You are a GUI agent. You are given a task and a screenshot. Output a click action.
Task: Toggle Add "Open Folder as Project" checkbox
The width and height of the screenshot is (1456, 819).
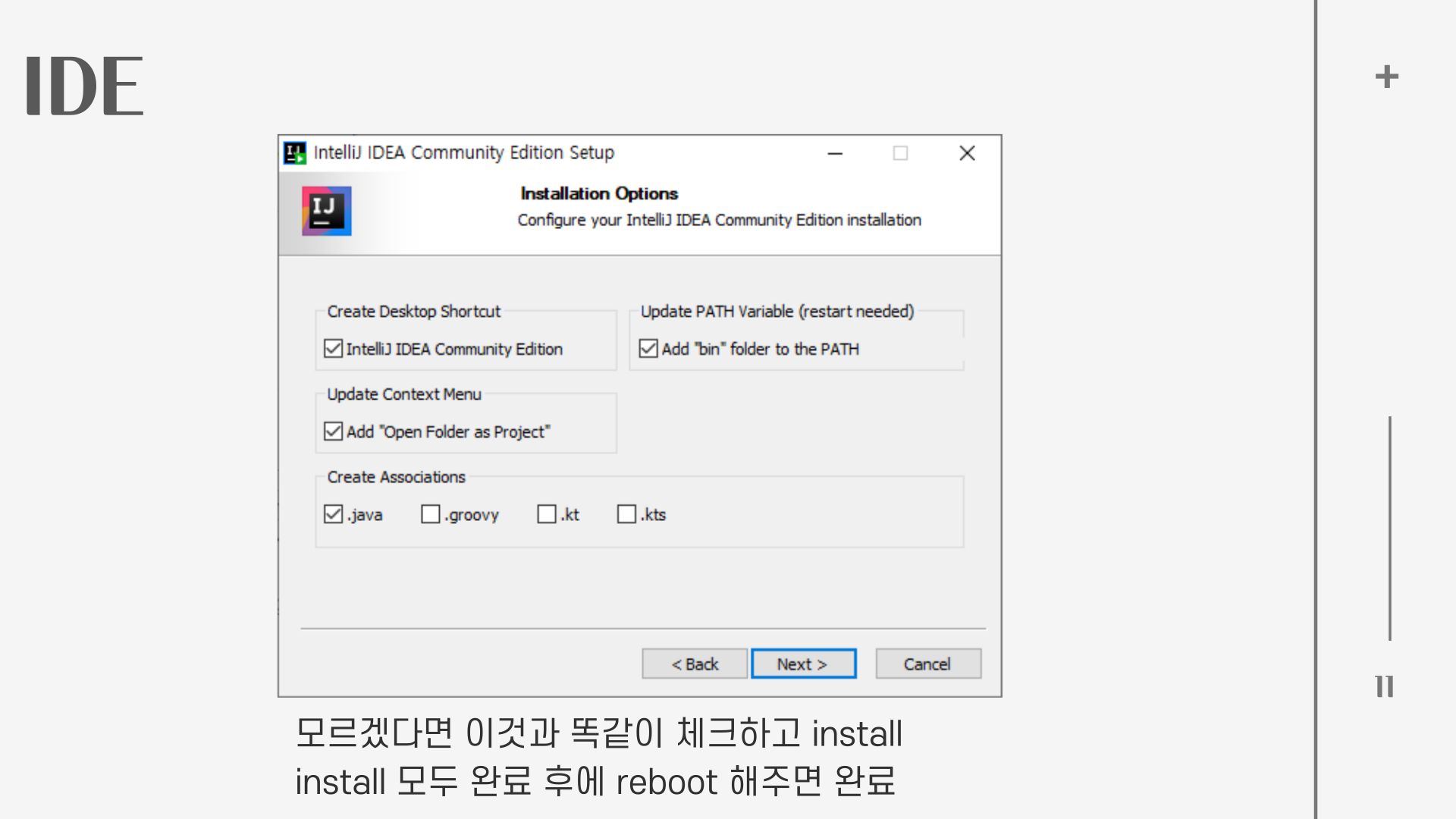click(334, 431)
